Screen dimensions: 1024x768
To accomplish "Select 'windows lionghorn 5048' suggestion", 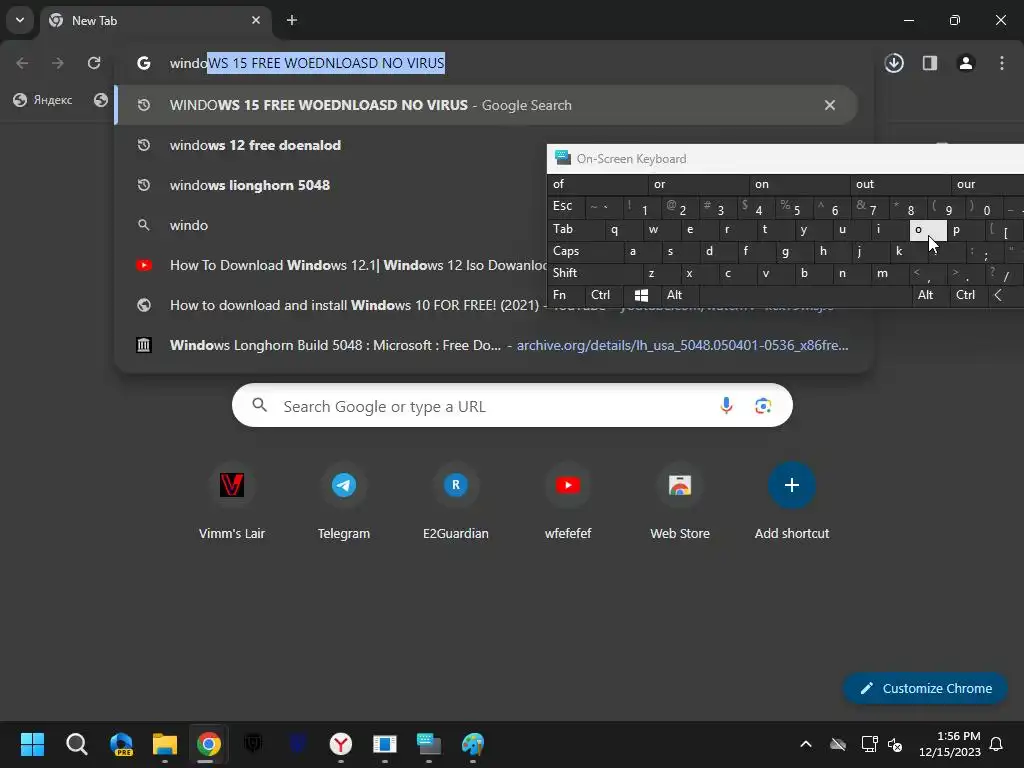I will [x=332, y=185].
